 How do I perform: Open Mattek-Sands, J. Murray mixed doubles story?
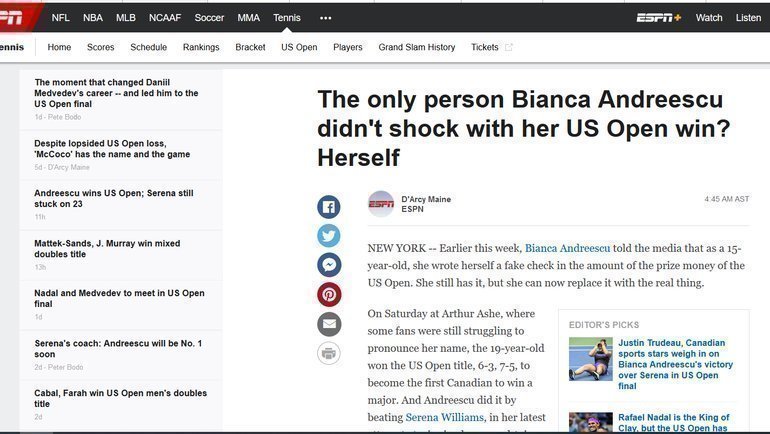[x=107, y=249]
